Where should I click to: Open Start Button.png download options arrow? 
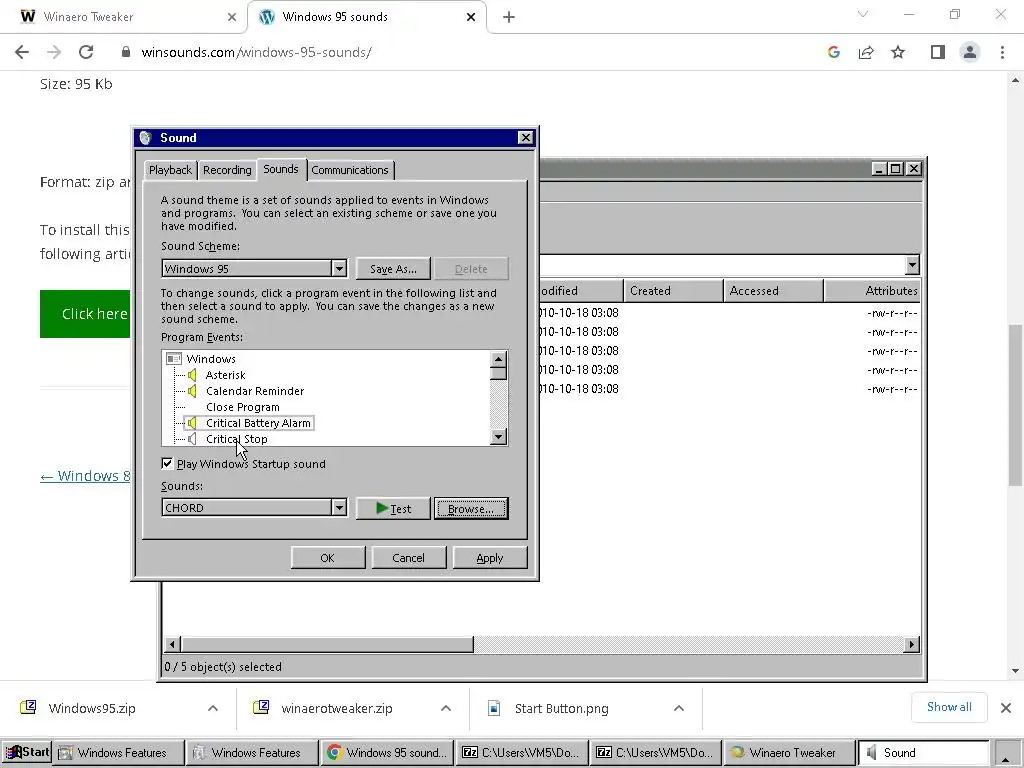pos(679,708)
